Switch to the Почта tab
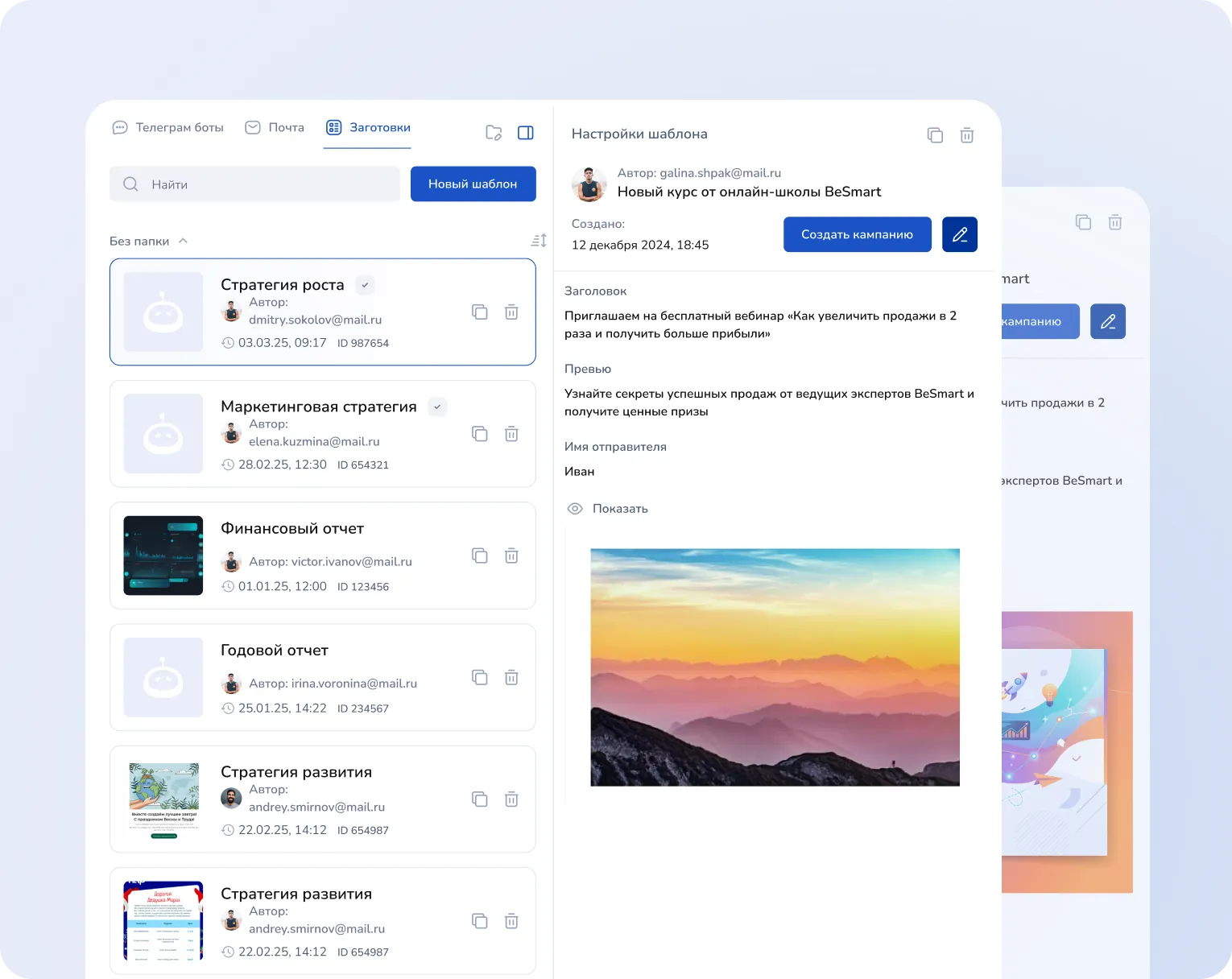The width and height of the screenshot is (1232, 979). click(x=275, y=127)
